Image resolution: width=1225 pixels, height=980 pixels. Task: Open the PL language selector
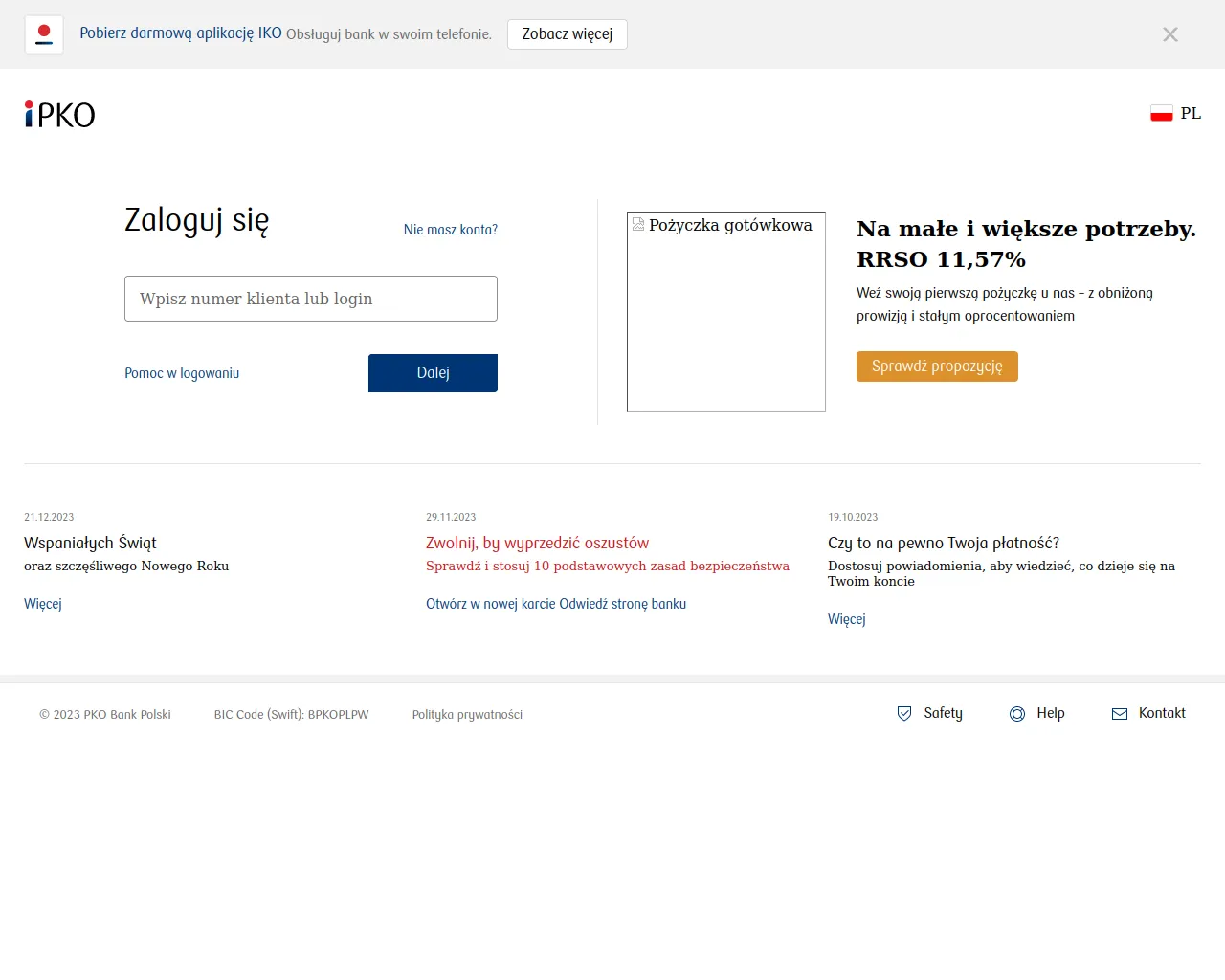point(1191,113)
